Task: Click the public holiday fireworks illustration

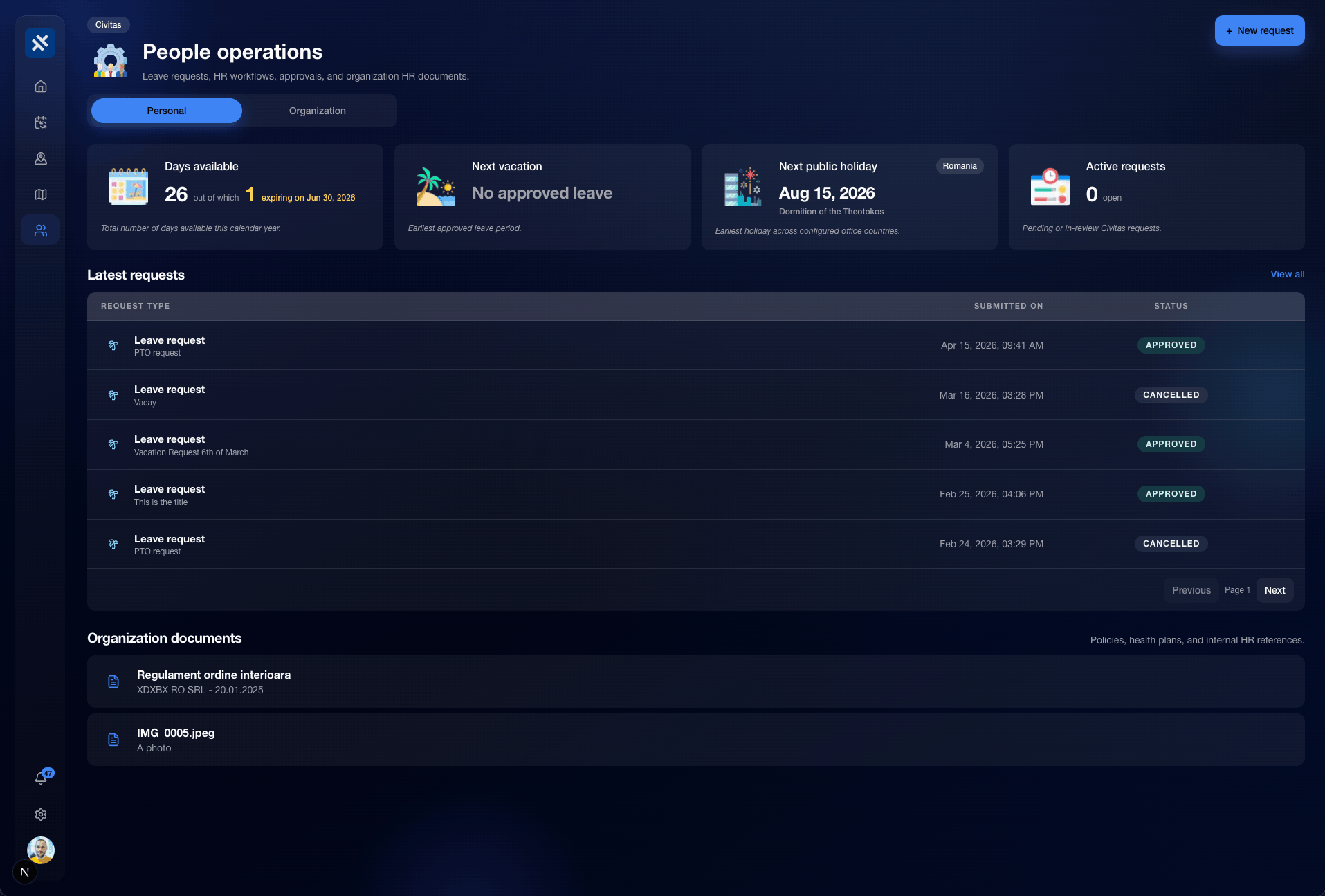Action: pos(743,187)
